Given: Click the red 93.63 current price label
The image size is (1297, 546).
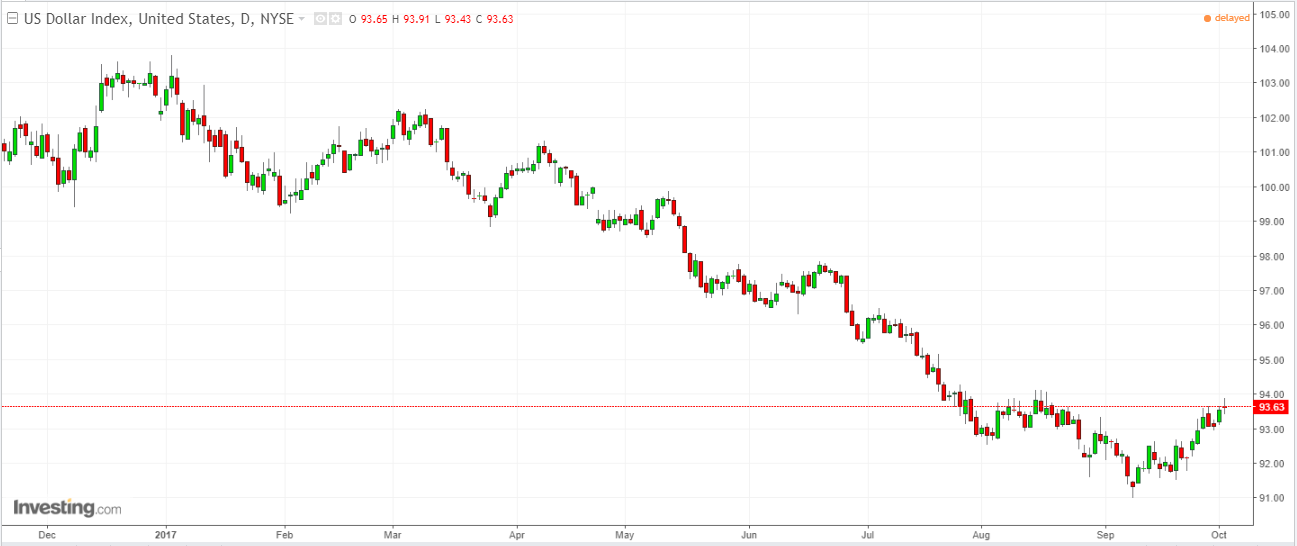Looking at the screenshot, I should tap(1271, 407).
